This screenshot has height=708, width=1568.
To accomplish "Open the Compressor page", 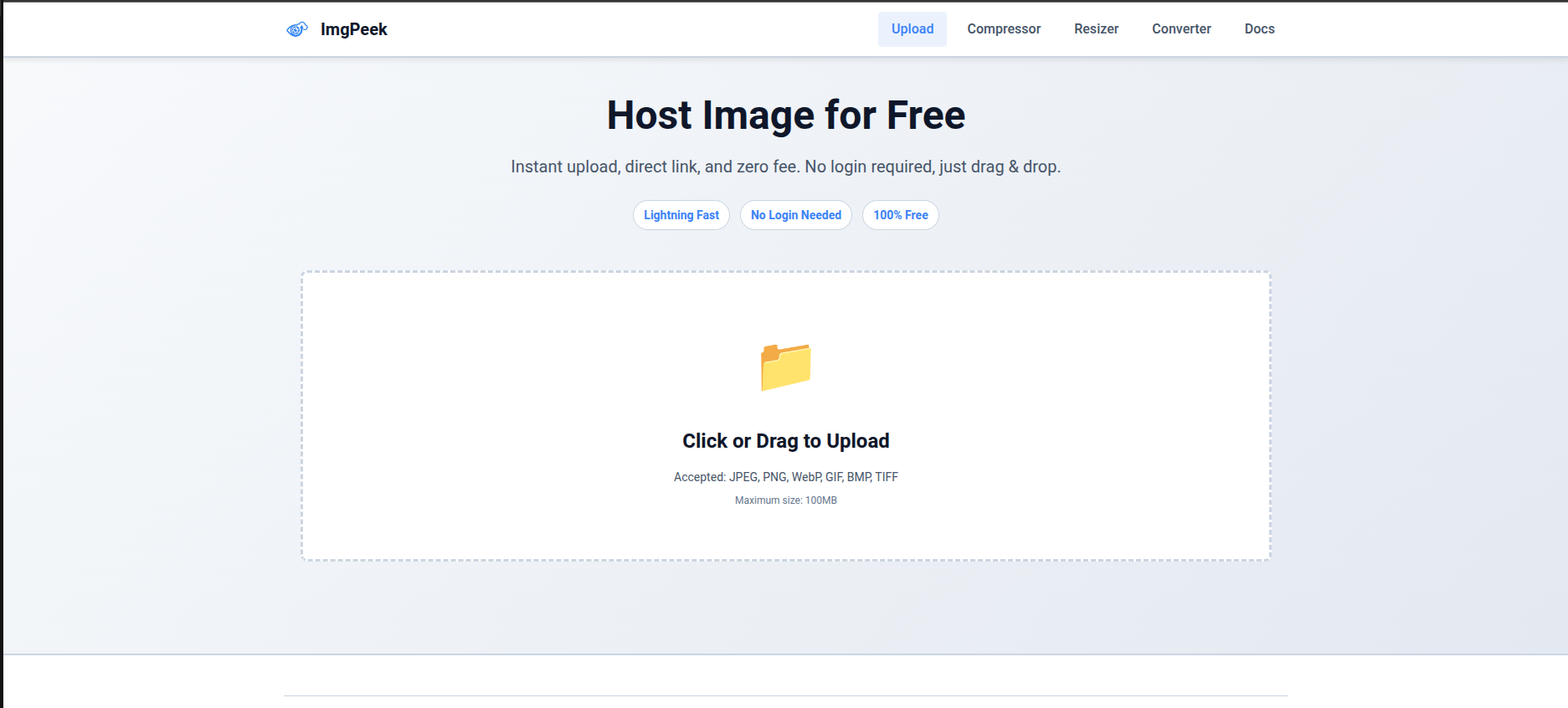I will (x=1004, y=29).
